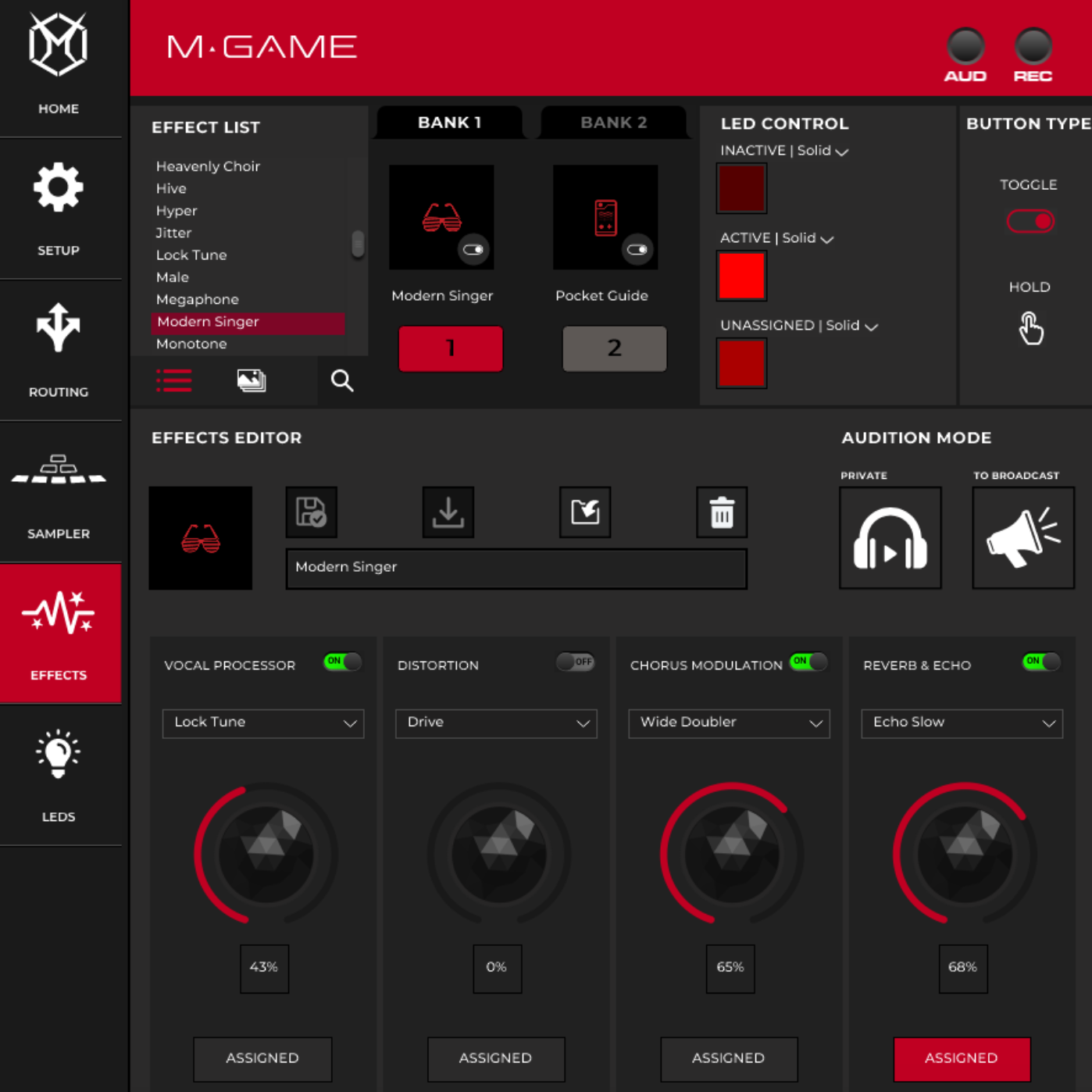Select Modern Singer in the effect list
Image resolution: width=1092 pixels, height=1092 pixels.
click(248, 322)
